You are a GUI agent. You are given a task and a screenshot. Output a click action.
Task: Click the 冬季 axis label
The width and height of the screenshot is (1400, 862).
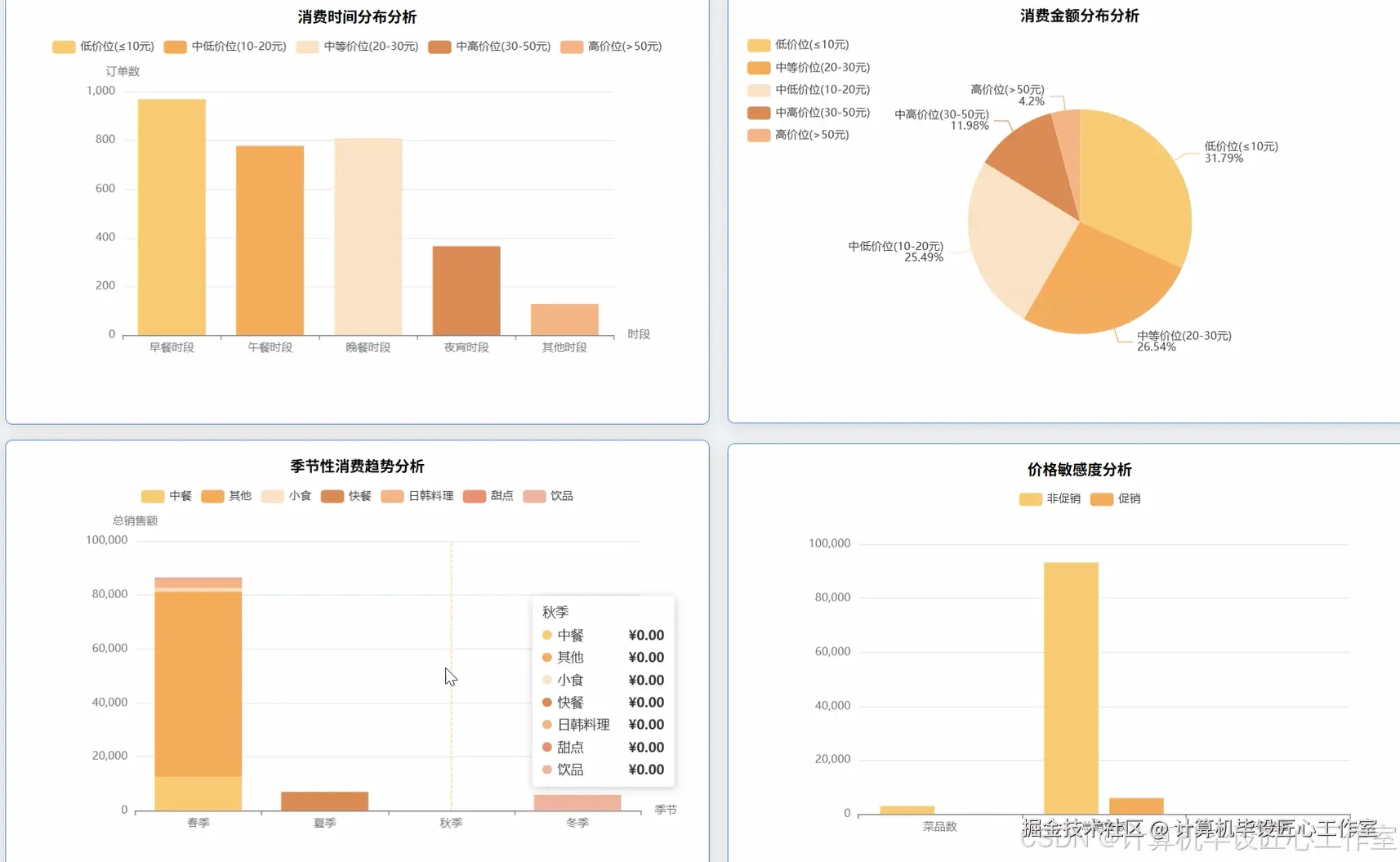point(577,823)
